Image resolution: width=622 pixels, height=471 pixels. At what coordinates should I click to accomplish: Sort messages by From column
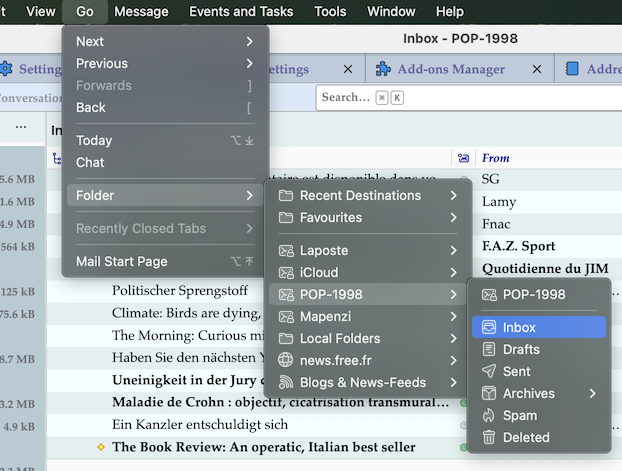tap(495, 158)
